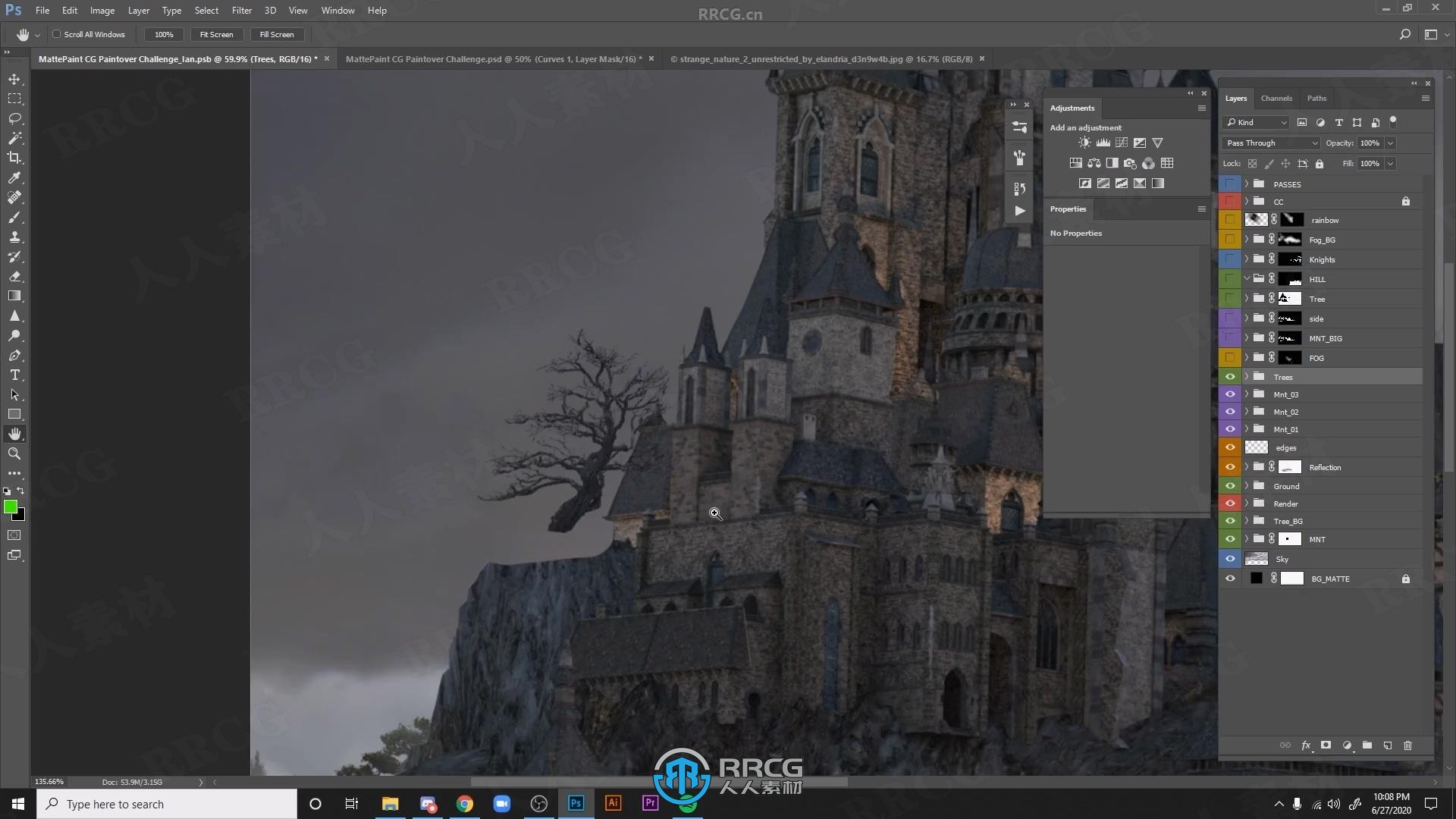Screen dimensions: 1456x819
Task: Select the Brush tool in toolbar
Action: (15, 216)
